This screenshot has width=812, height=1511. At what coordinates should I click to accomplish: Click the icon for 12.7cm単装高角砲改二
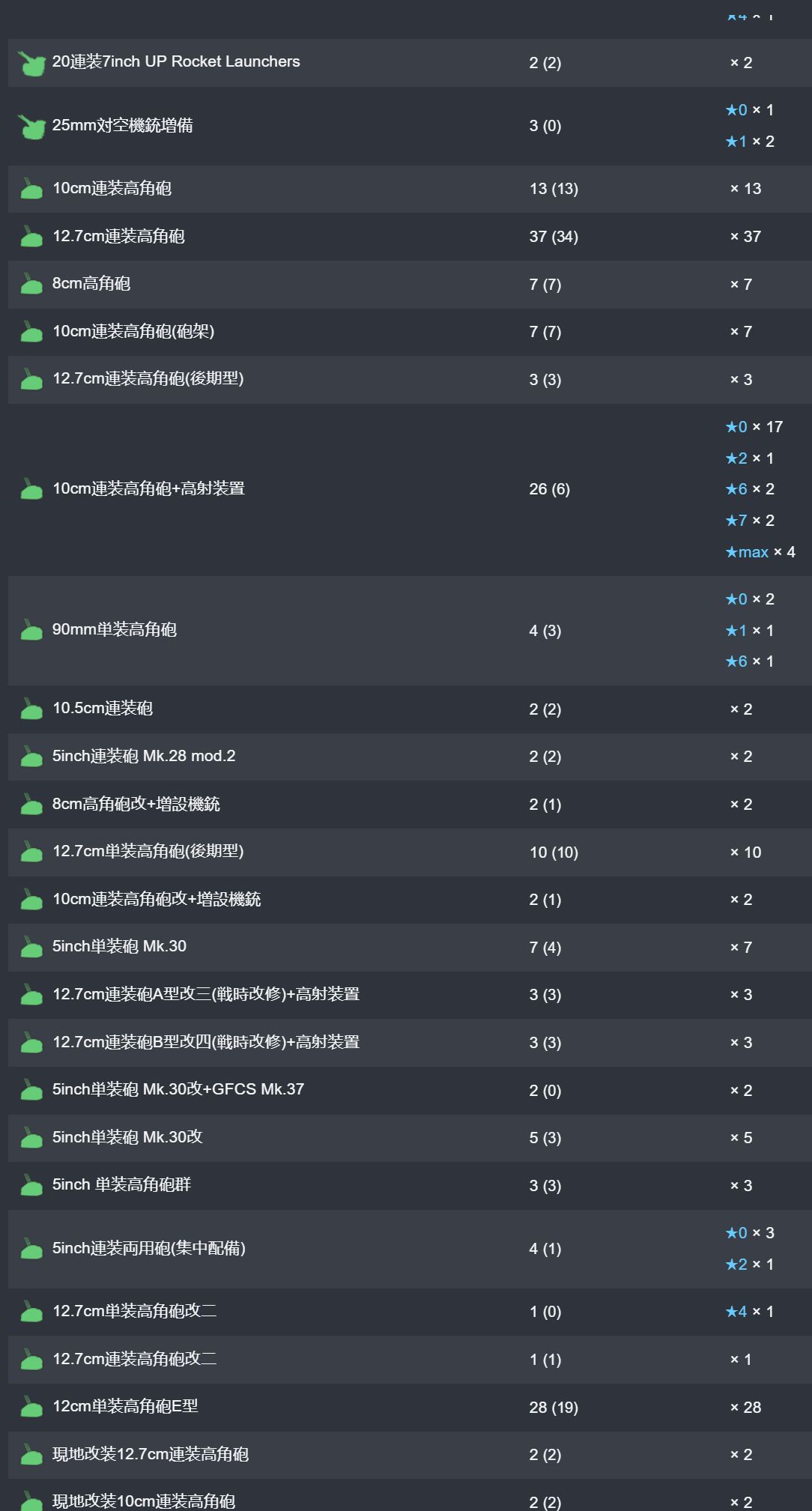point(31,1312)
